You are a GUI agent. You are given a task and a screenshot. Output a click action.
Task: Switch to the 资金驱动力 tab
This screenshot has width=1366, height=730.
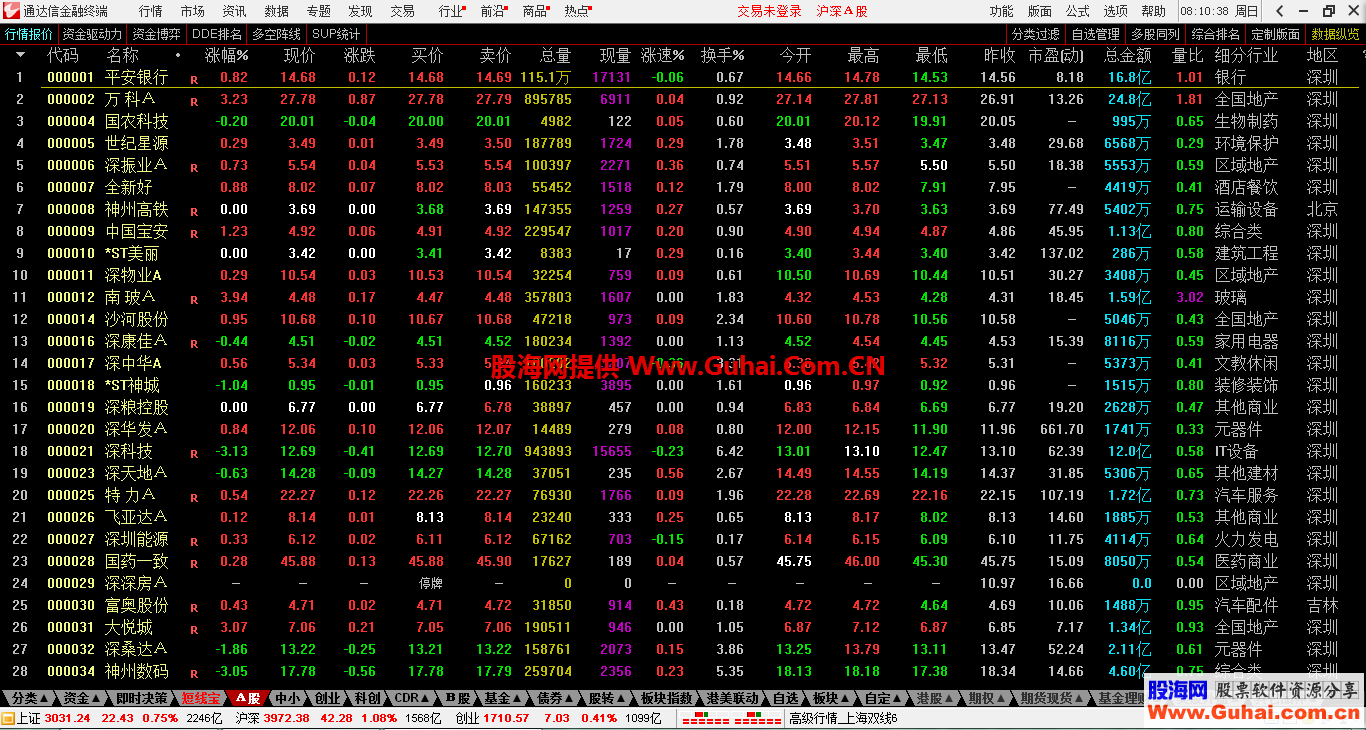[x=92, y=34]
